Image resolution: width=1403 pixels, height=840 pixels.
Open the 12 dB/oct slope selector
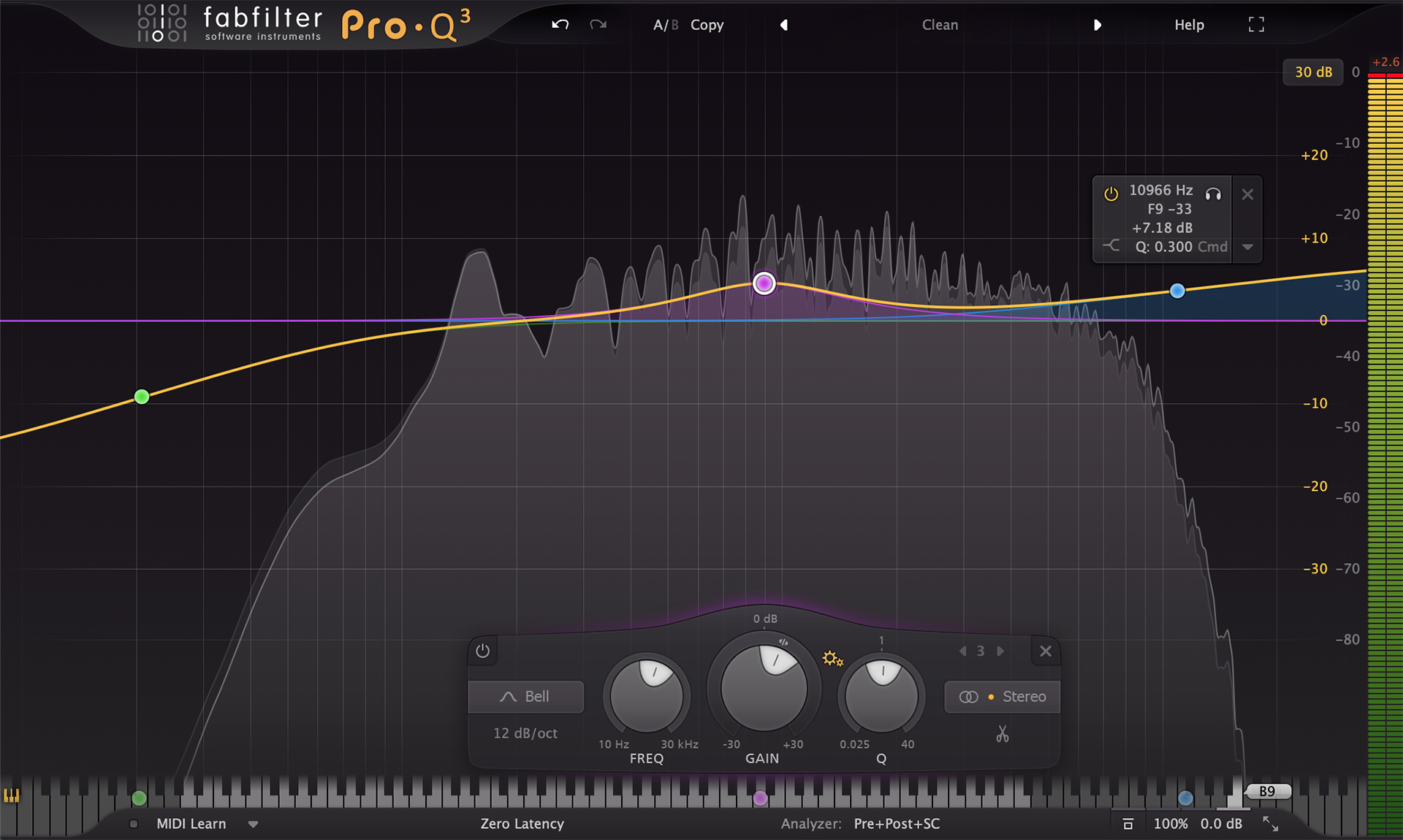point(525,733)
